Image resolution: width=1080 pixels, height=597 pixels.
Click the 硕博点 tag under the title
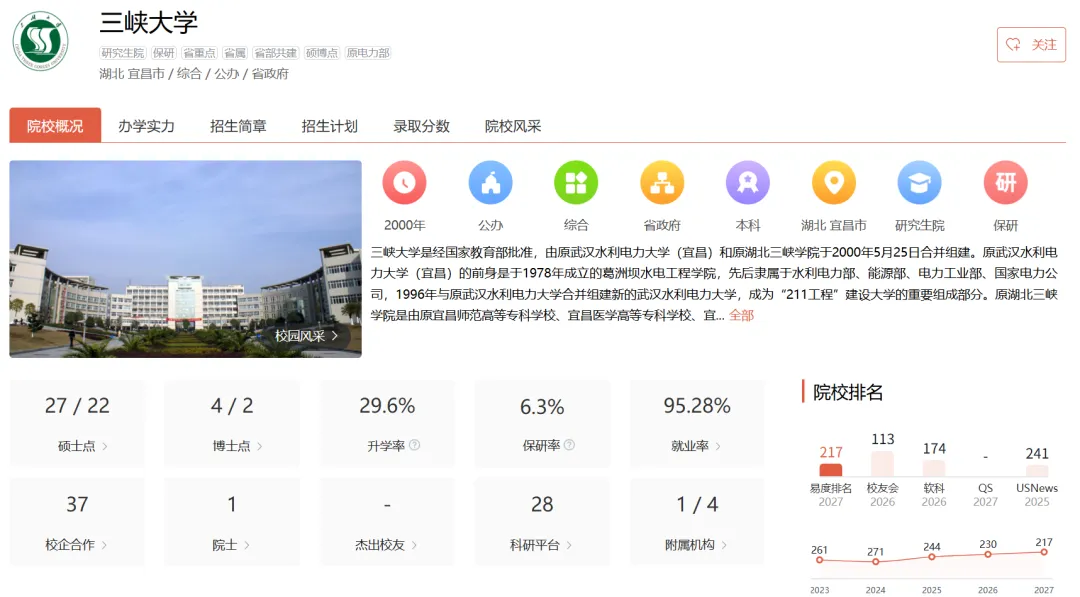point(322,53)
